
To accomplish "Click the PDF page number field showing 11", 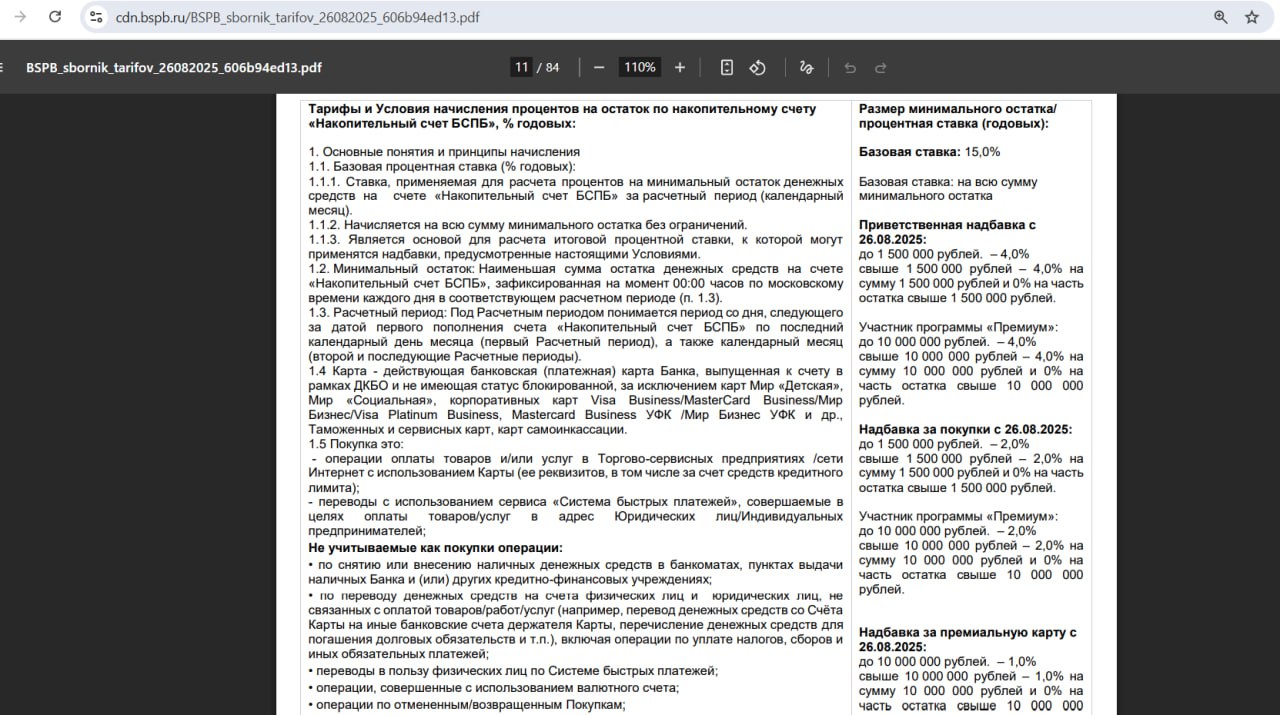I will click(521, 67).
